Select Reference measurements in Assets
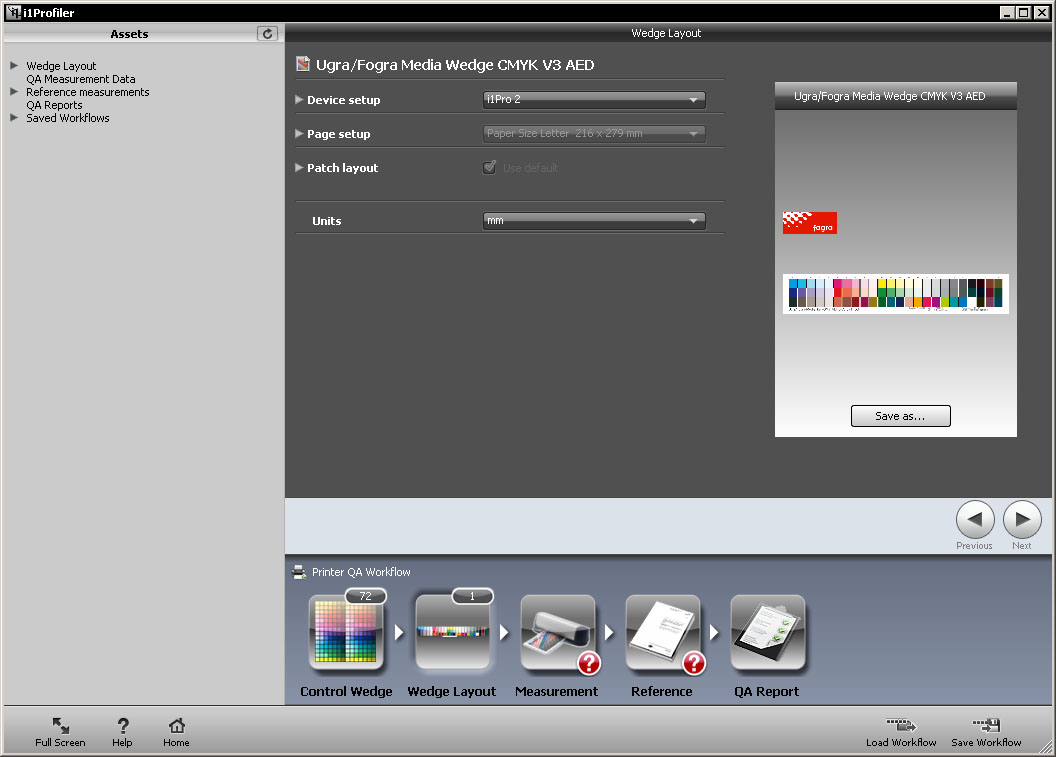The height and width of the screenshot is (757, 1056). coord(88,92)
